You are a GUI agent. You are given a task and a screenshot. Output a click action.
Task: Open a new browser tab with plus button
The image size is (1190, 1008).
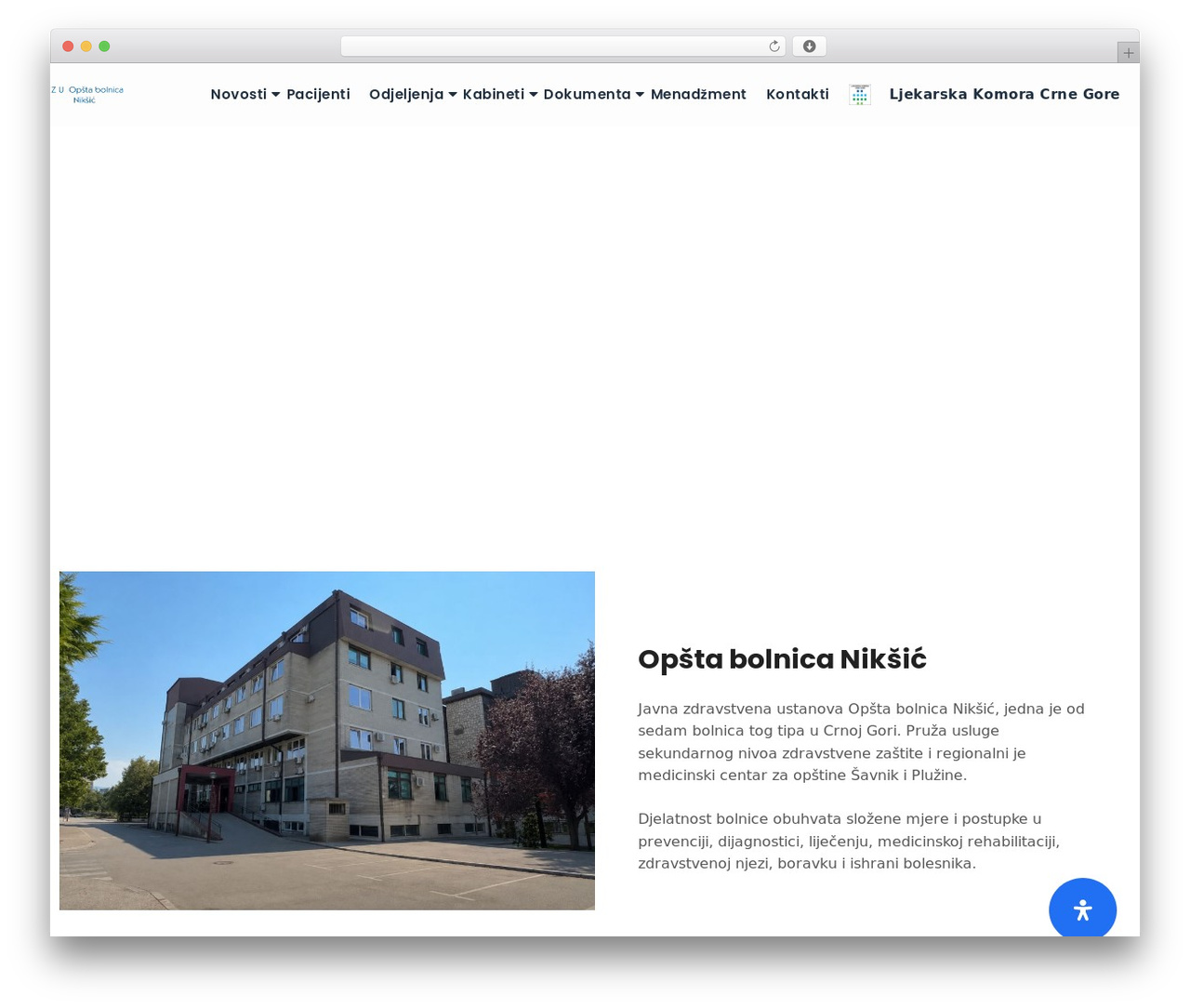[x=1128, y=53]
